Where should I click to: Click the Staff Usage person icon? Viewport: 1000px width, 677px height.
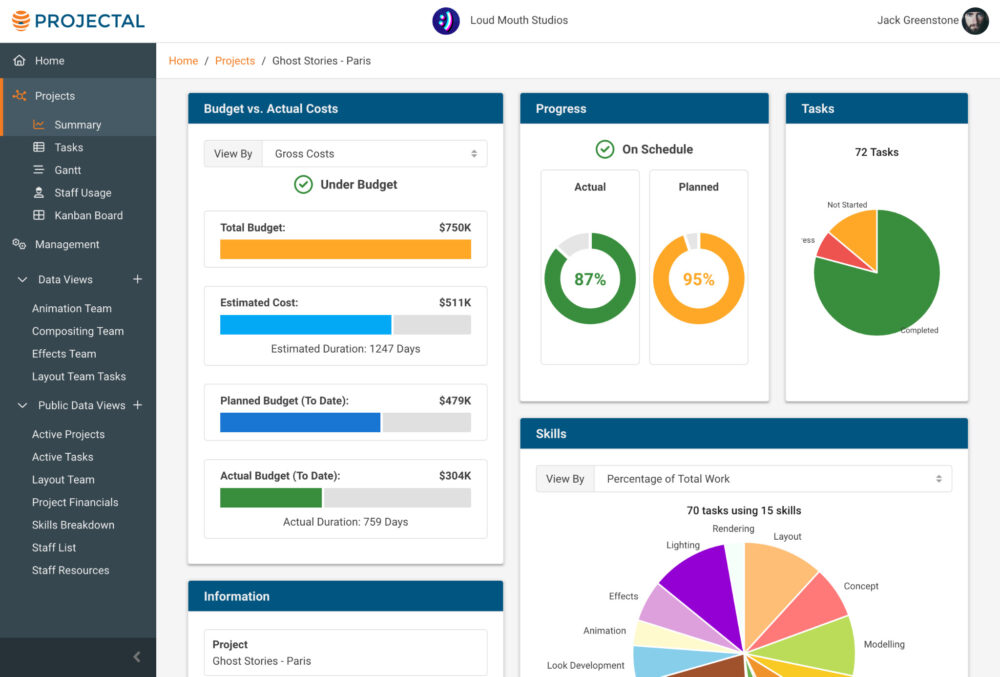tap(39, 193)
